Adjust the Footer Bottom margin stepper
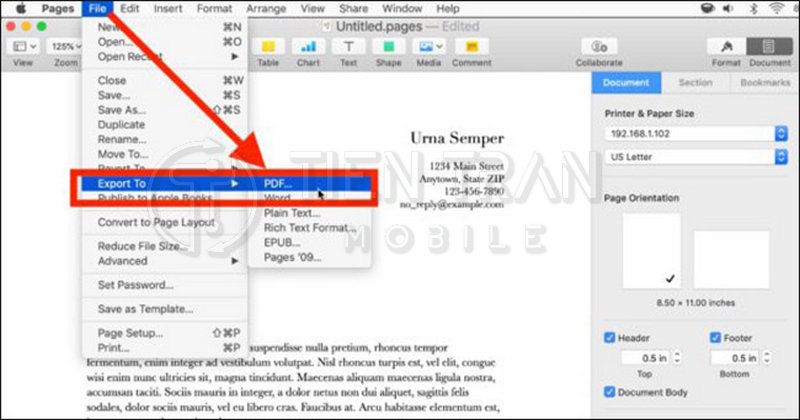The width and height of the screenshot is (800, 420). click(x=766, y=358)
